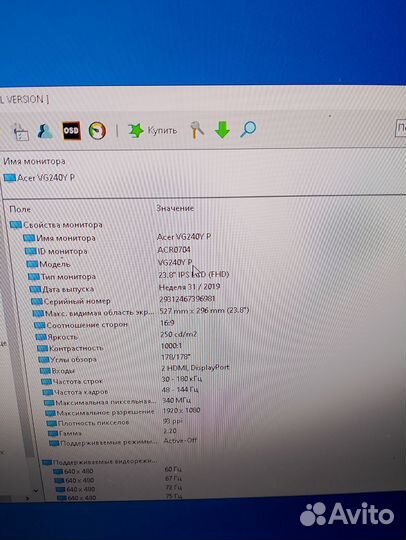Click the icon beside ID монитора
Image resolution: width=406 pixels, height=540 pixels.
pyautogui.click(x=30, y=251)
